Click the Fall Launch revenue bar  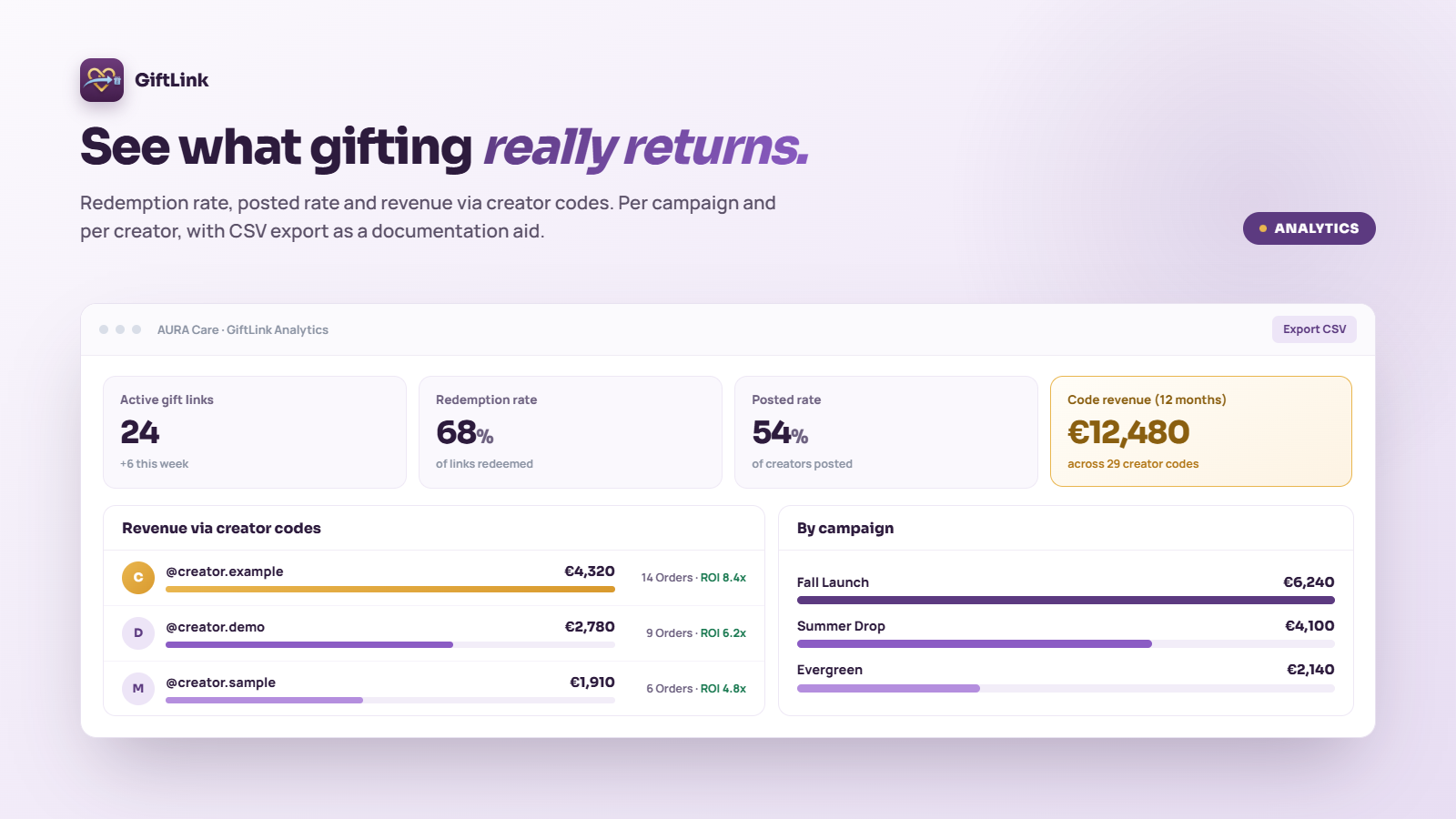click(x=1066, y=601)
